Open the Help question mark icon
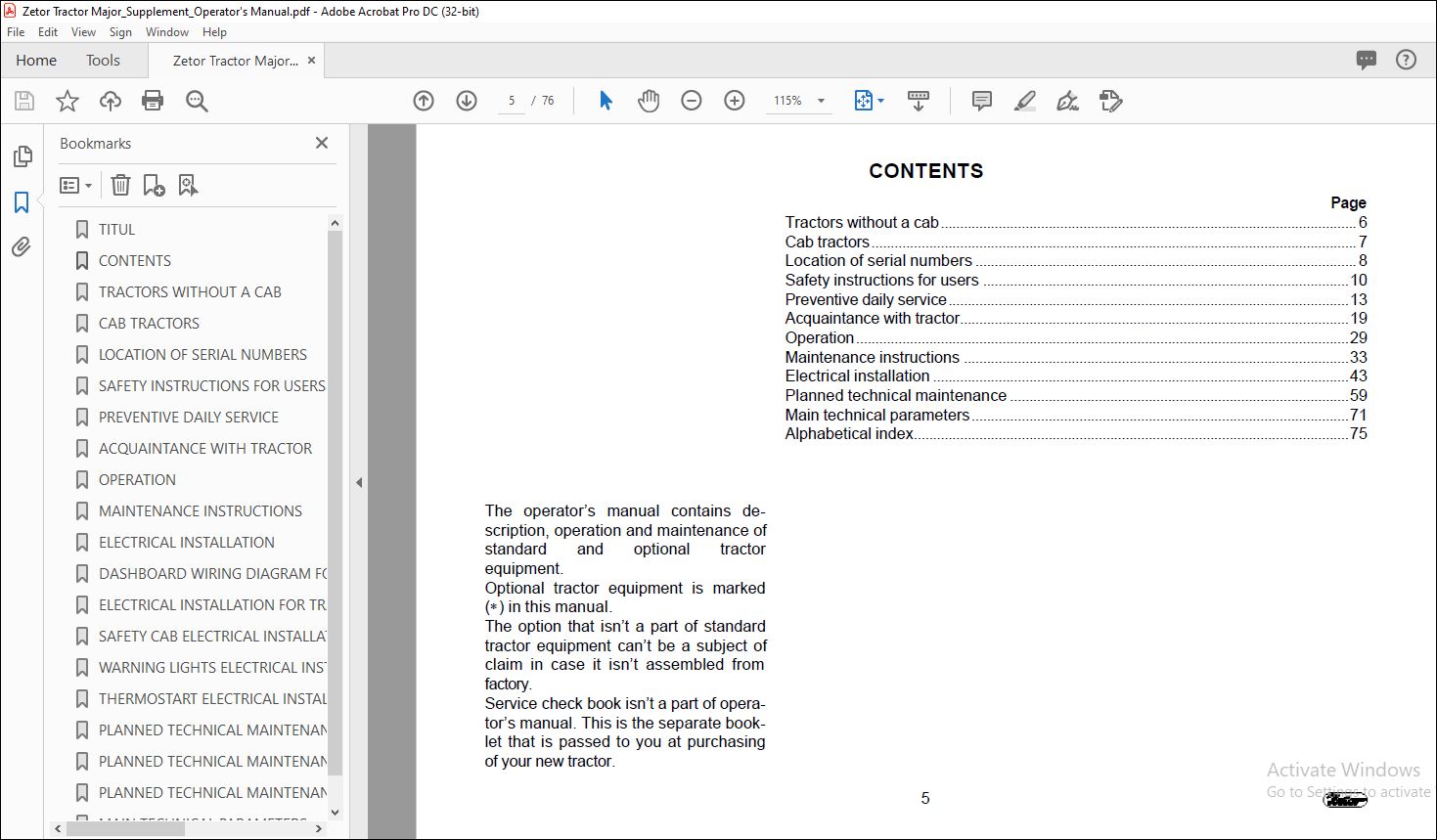 (1406, 61)
